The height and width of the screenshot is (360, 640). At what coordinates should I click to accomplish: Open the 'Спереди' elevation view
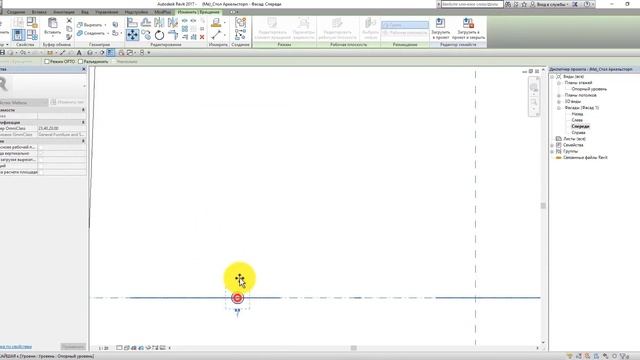tap(580, 127)
